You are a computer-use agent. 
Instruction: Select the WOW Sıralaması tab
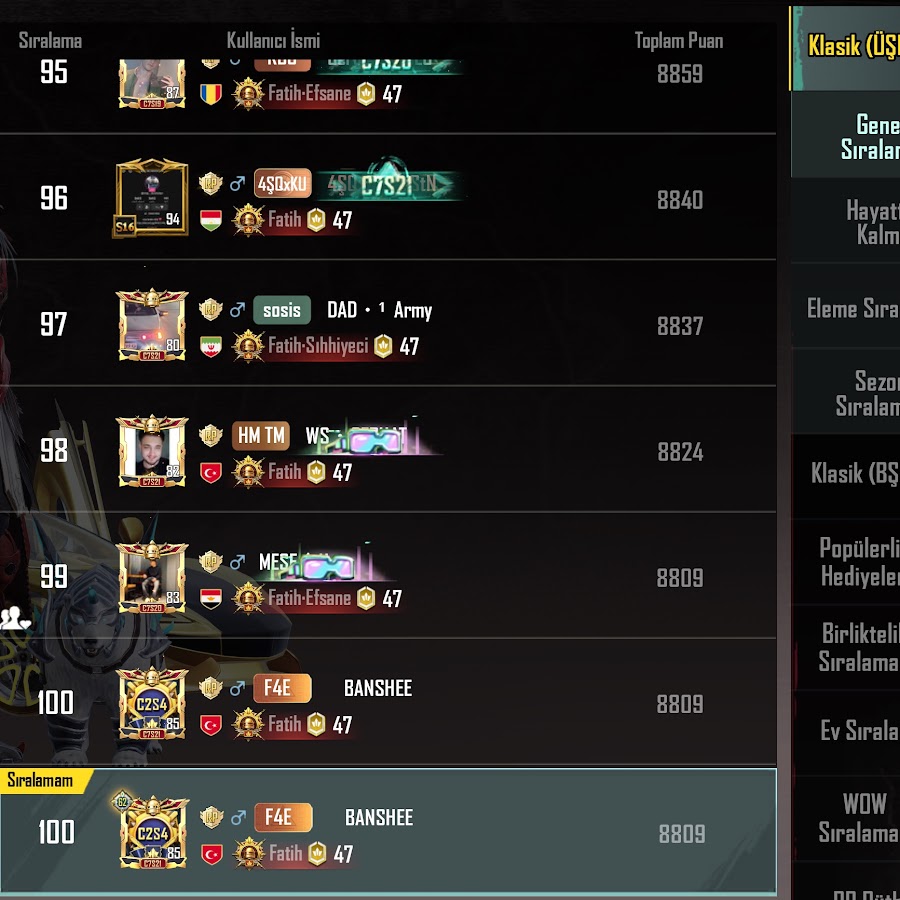[845, 817]
